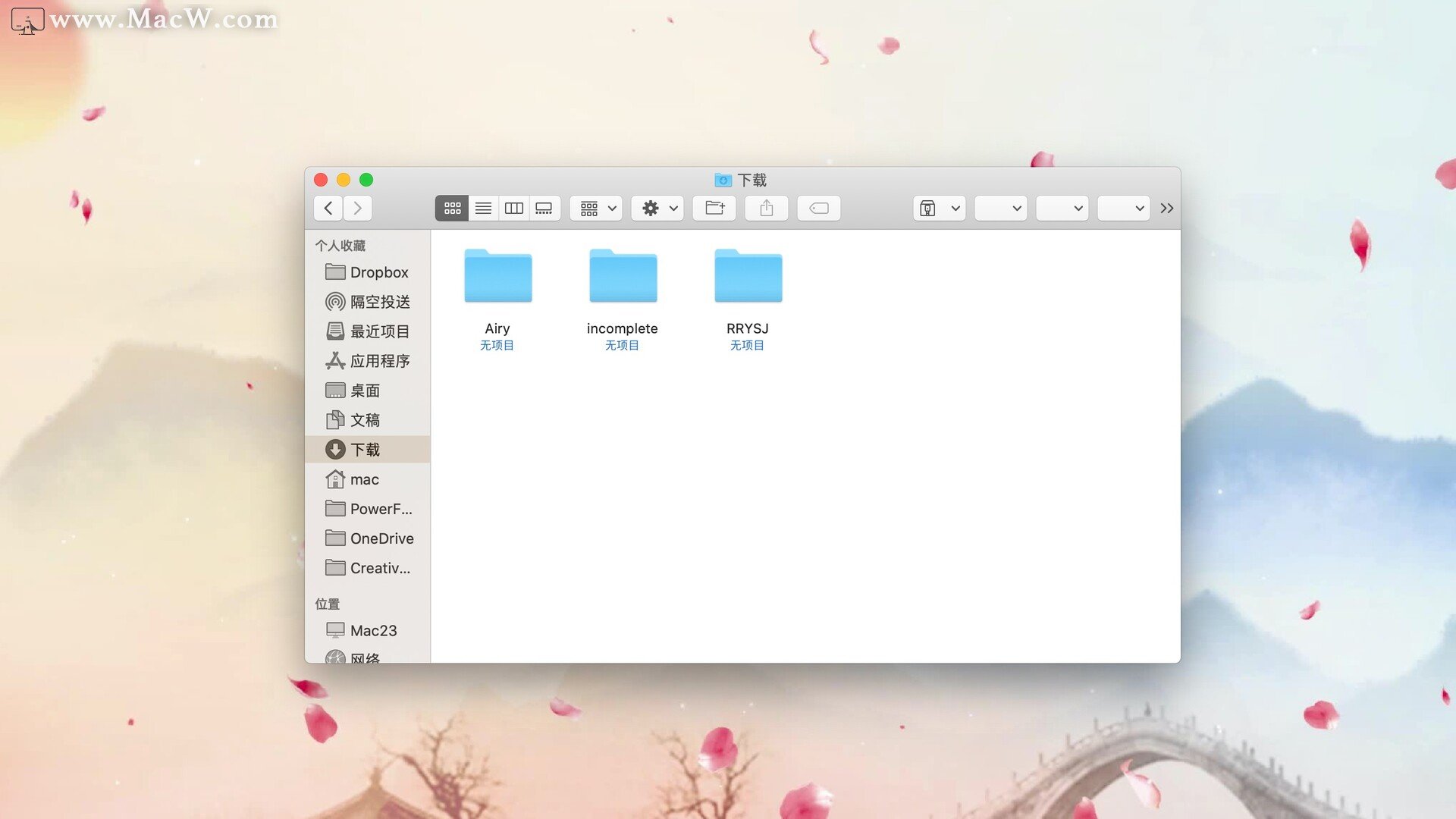The width and height of the screenshot is (1456, 819).
Task: Switch to column view layout
Action: tap(513, 207)
